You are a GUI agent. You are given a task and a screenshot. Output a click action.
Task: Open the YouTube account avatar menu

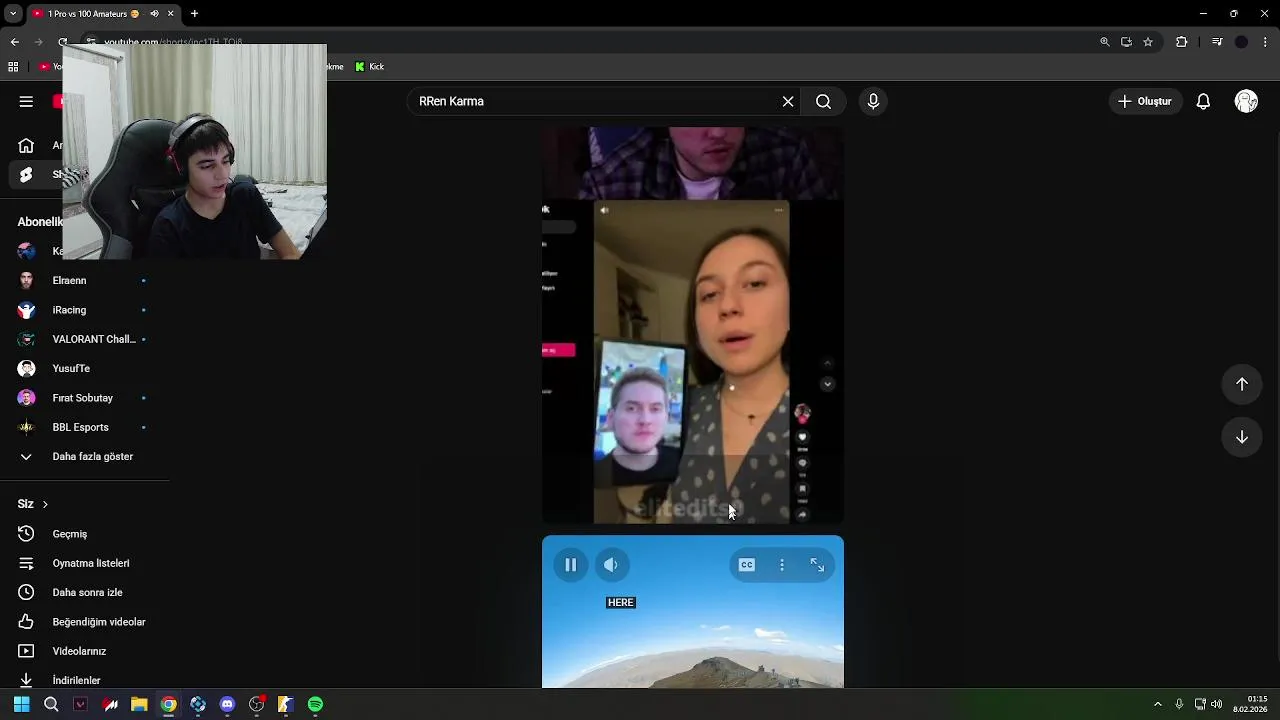[1246, 101]
